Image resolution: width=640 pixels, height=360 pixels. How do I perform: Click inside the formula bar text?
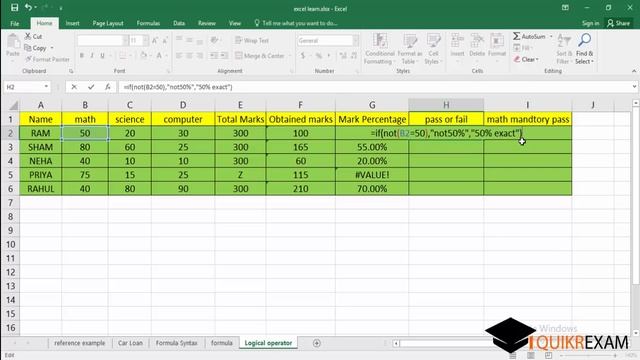click(178, 87)
